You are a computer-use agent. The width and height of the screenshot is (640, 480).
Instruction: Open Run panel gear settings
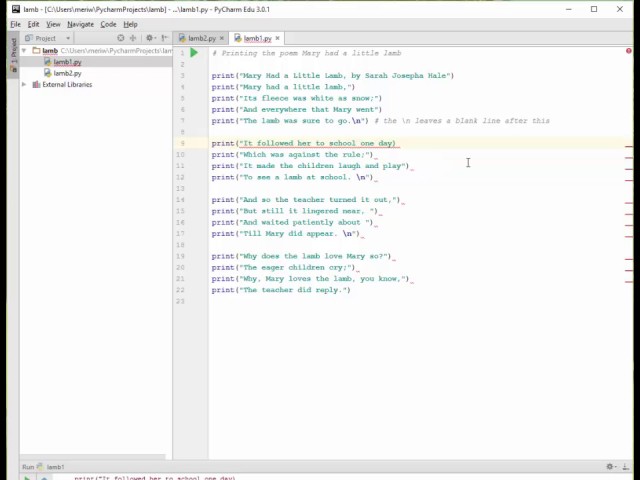click(611, 467)
